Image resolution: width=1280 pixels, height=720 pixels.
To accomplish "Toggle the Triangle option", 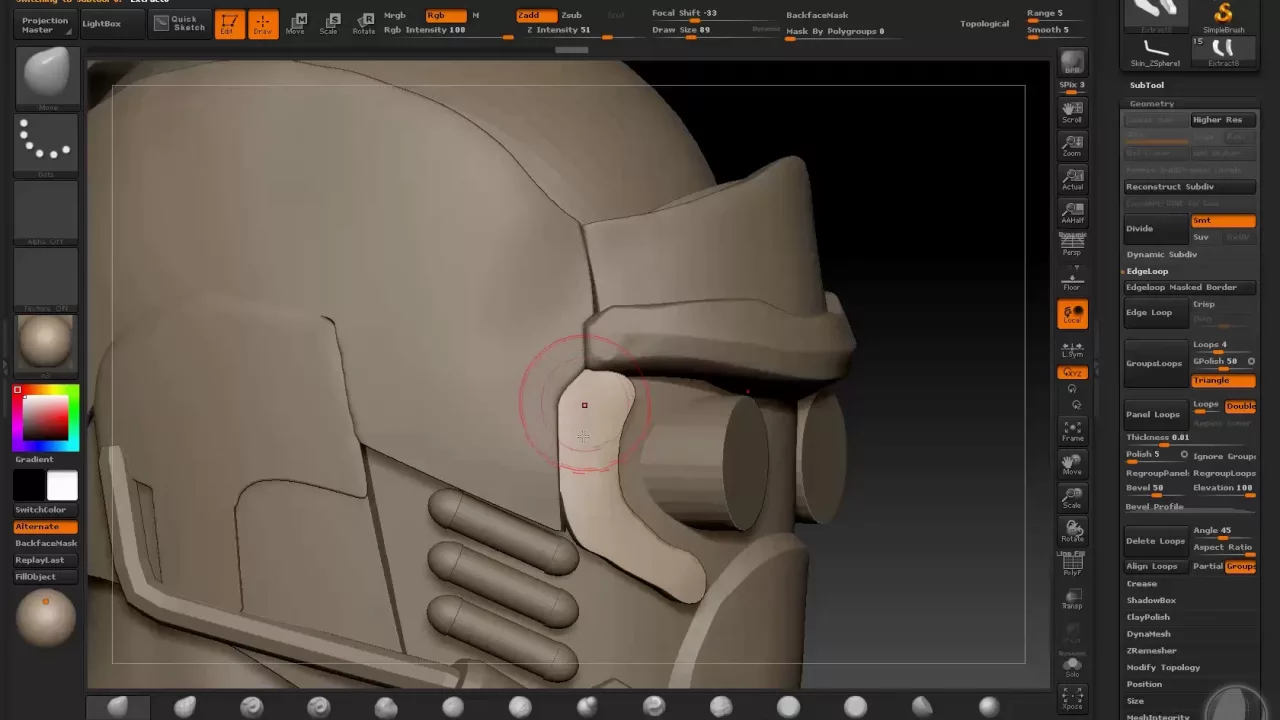I will click(x=1222, y=380).
